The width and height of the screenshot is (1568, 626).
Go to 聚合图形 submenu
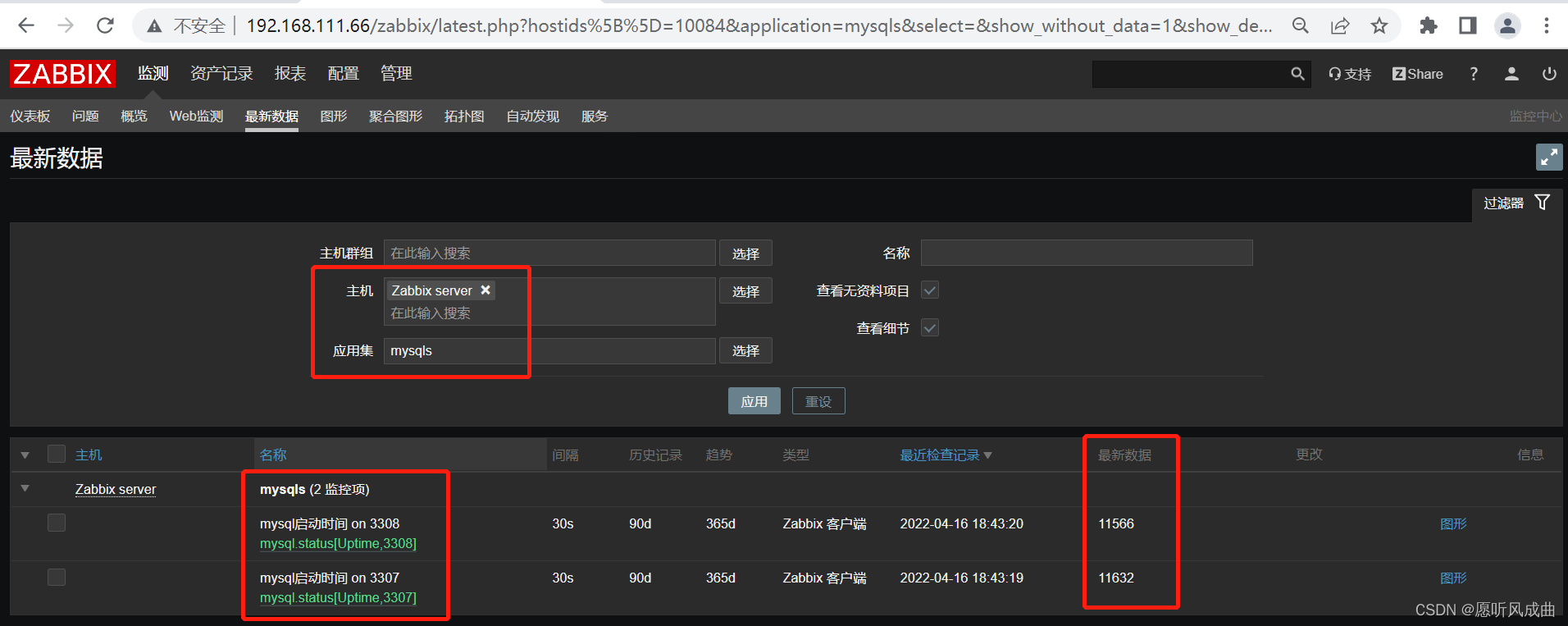(x=395, y=117)
